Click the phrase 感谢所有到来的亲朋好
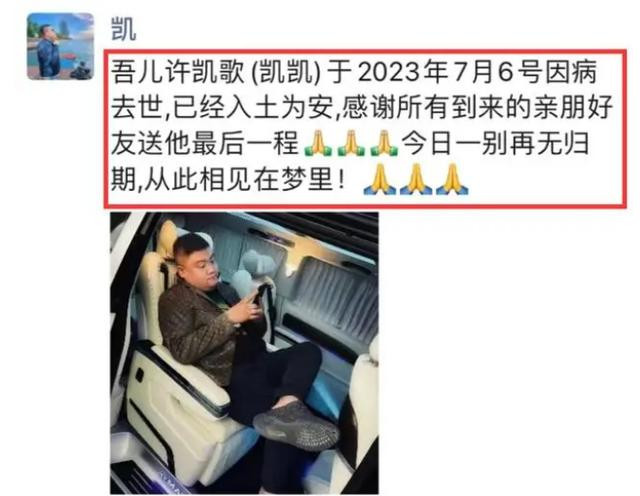Image resolution: width=640 pixels, height=496 pixels. point(477,108)
